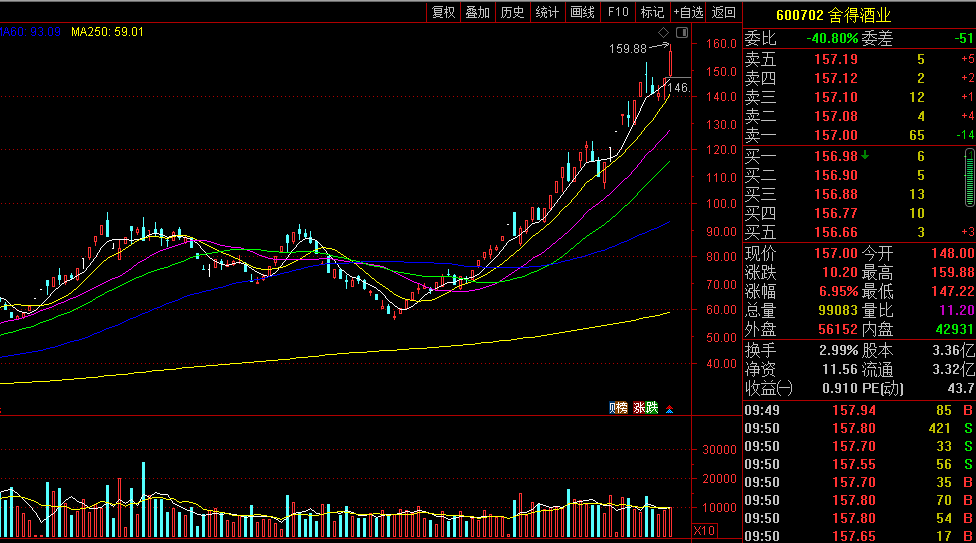976x543 pixels.
Task: Select the 卖五 157.19 ask row
Action: 859,59
